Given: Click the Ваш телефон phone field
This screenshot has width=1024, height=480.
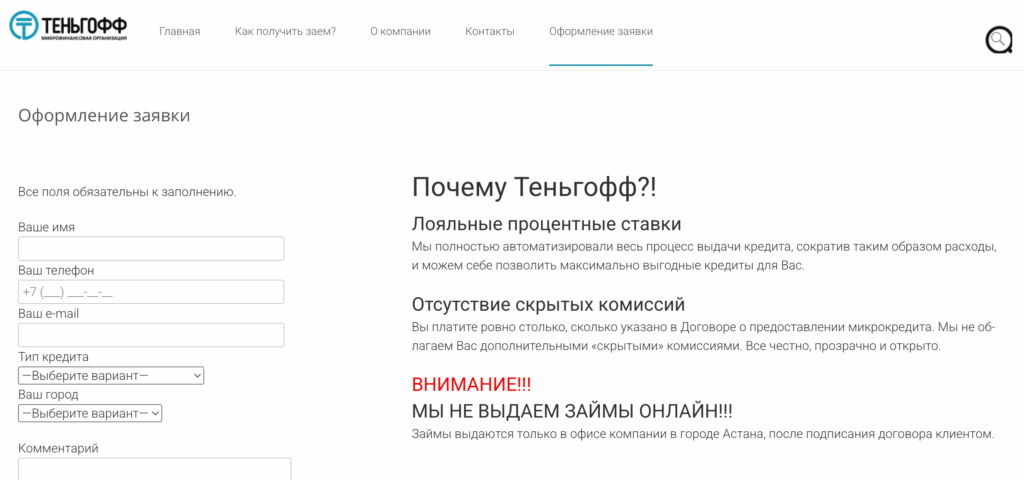Looking at the screenshot, I should (151, 292).
